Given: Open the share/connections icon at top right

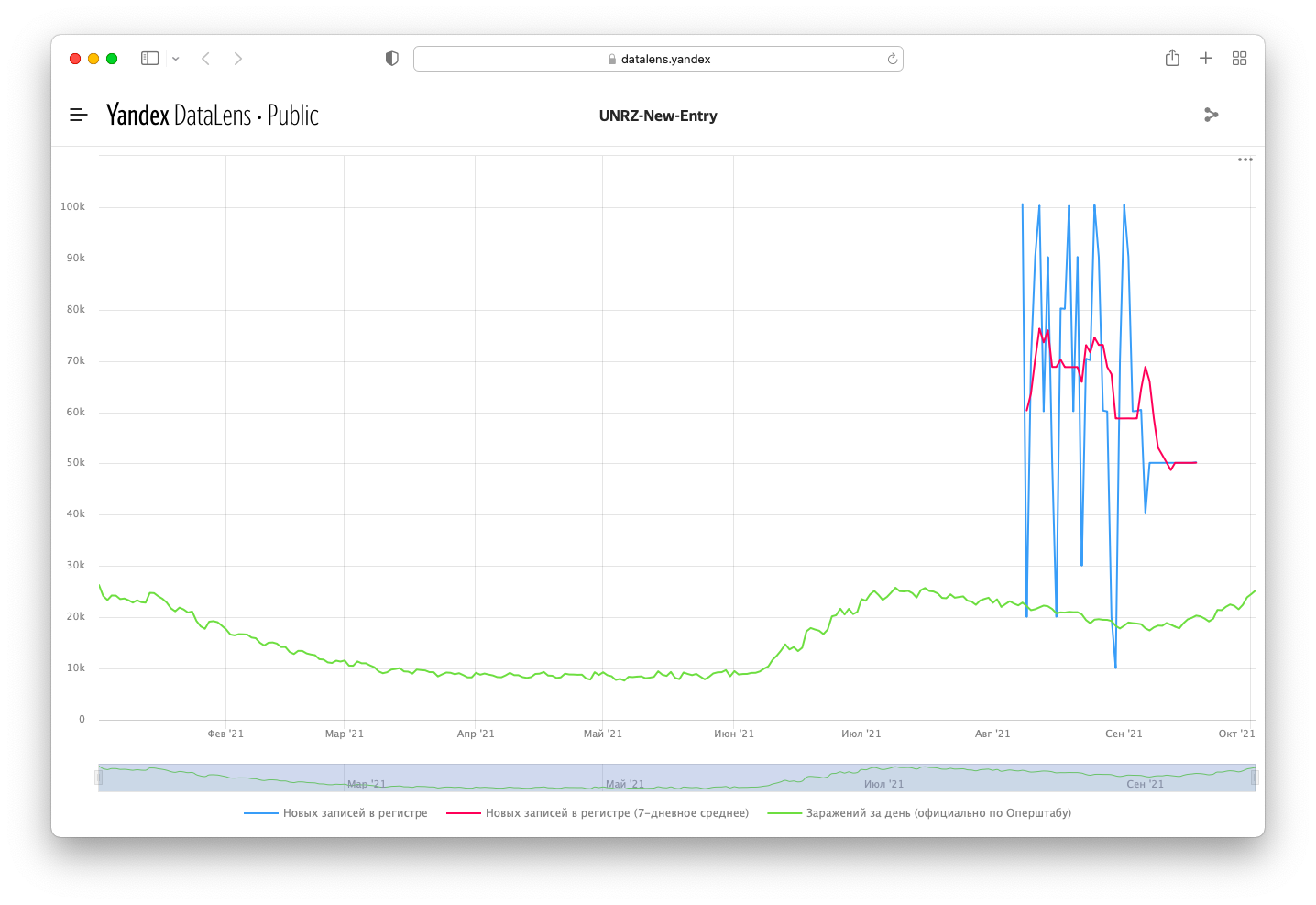Looking at the screenshot, I should point(1211,115).
